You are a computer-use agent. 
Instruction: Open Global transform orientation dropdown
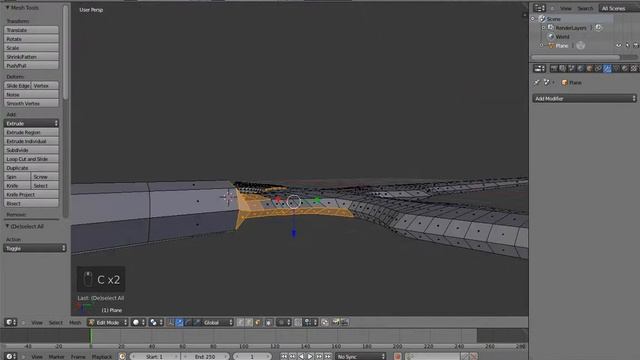218,322
